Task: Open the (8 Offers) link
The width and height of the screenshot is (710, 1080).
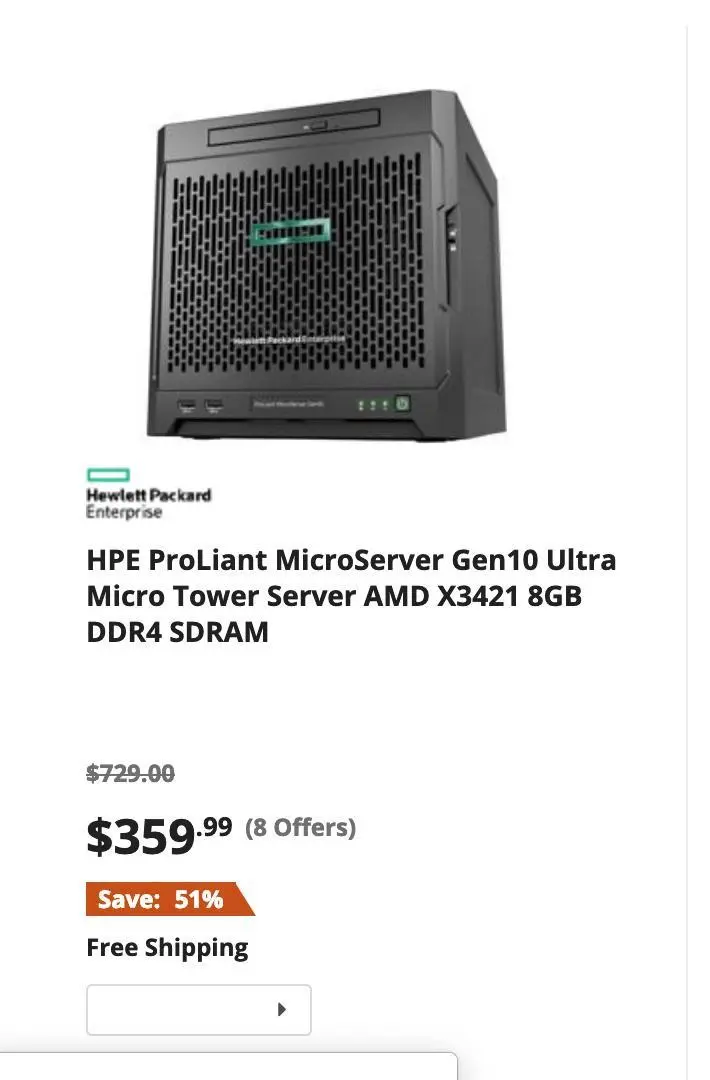Action: coord(302,827)
